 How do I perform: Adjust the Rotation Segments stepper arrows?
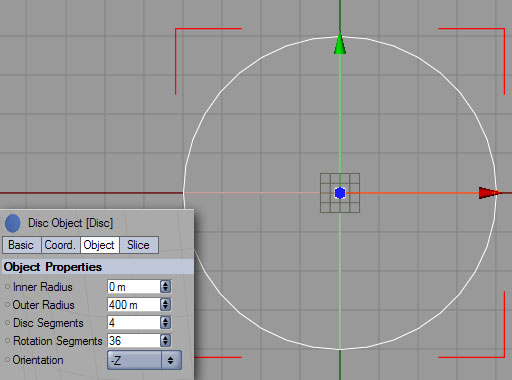point(166,341)
